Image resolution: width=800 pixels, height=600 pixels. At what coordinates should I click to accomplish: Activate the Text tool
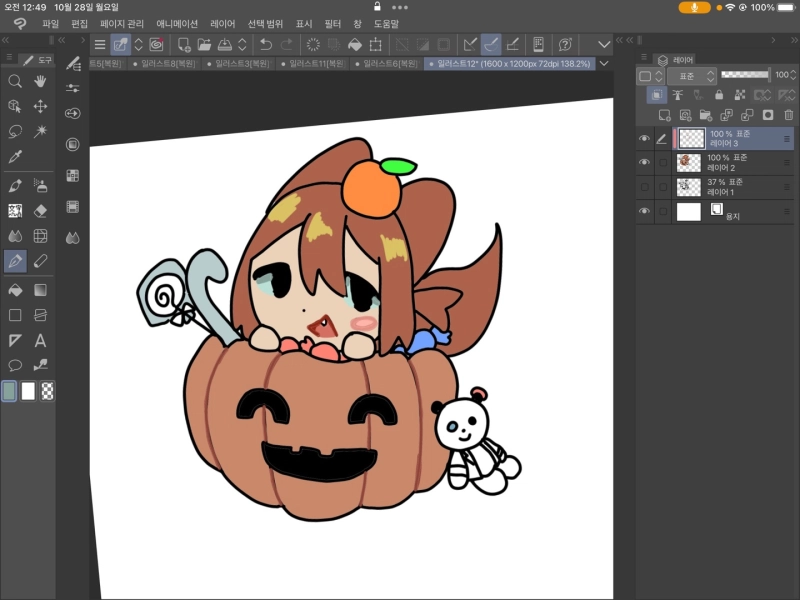click(x=41, y=340)
